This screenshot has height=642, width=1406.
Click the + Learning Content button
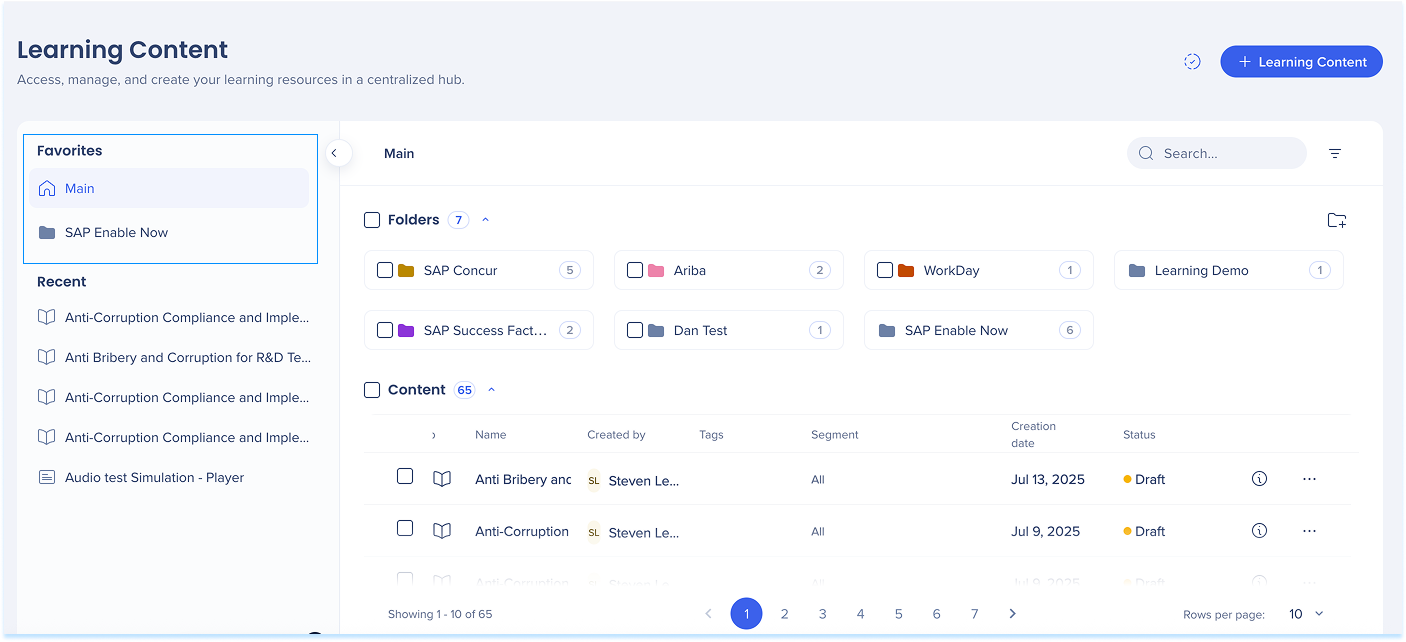click(1301, 62)
